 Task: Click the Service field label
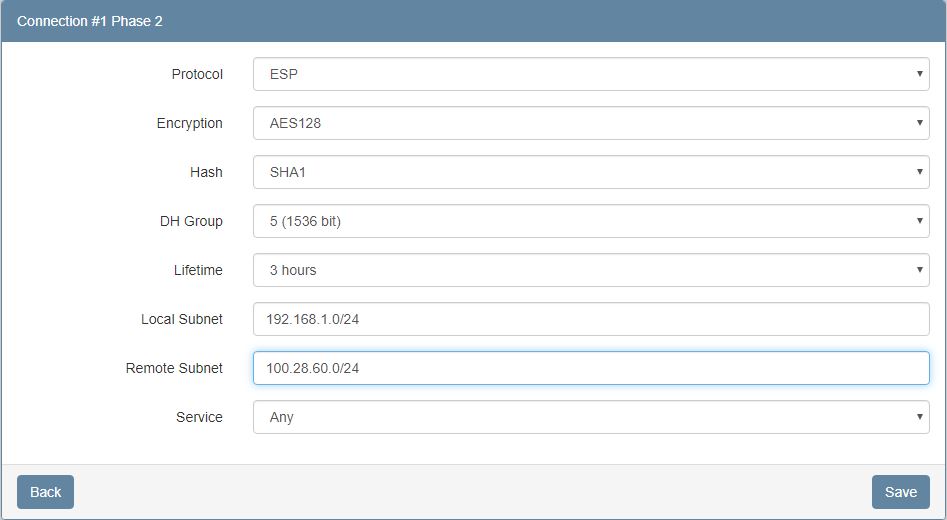[199, 417]
